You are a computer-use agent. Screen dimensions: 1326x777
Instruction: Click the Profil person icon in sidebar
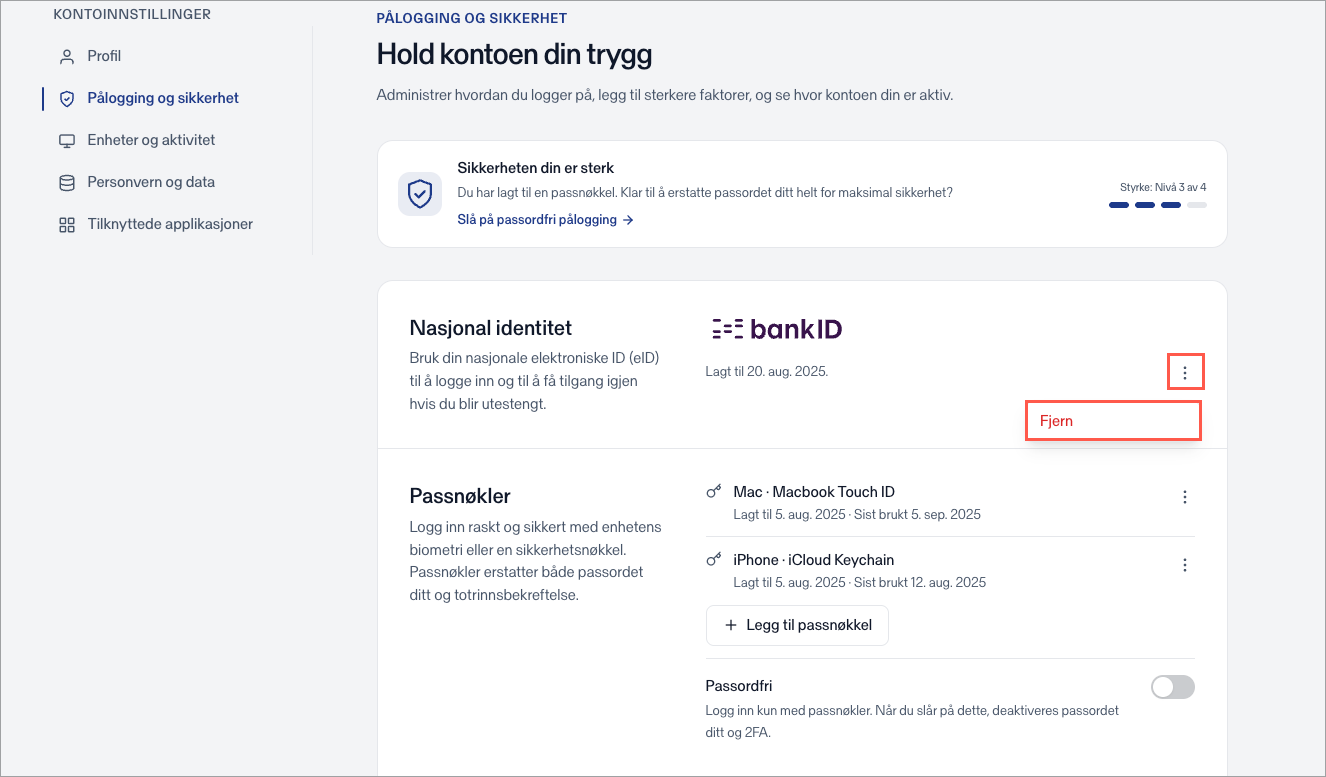coord(67,56)
